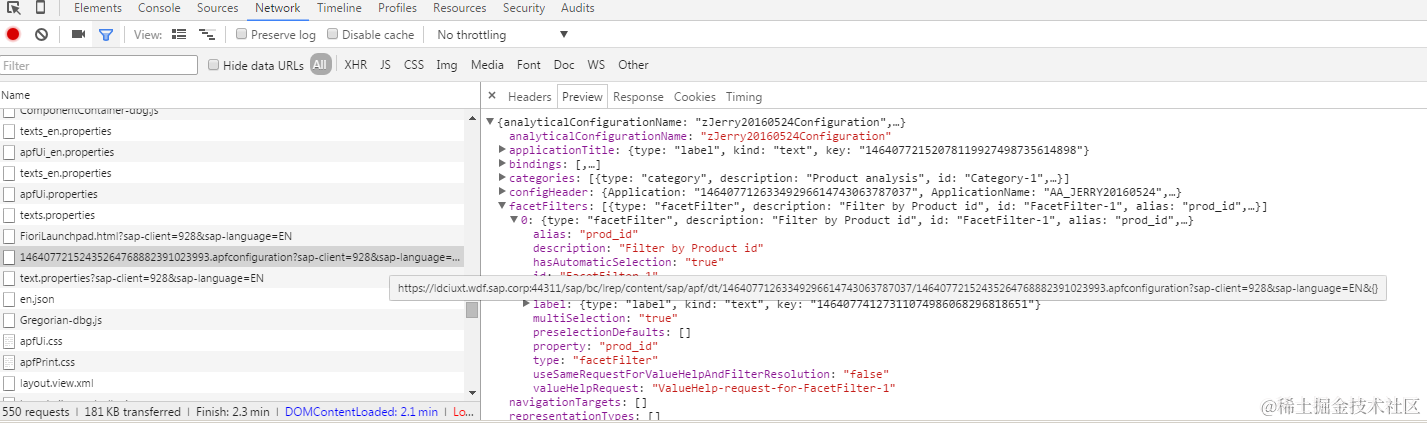
Task: Filter requests by Doc
Action: [x=564, y=65]
